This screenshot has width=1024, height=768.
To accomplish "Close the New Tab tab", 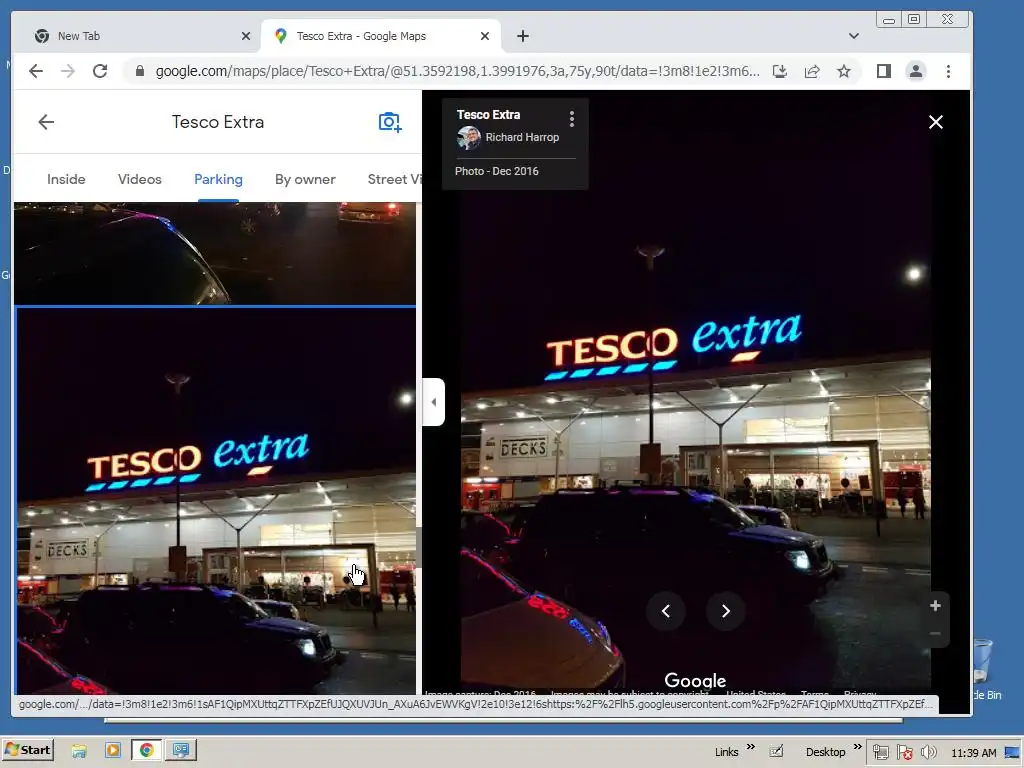I will coord(246,36).
